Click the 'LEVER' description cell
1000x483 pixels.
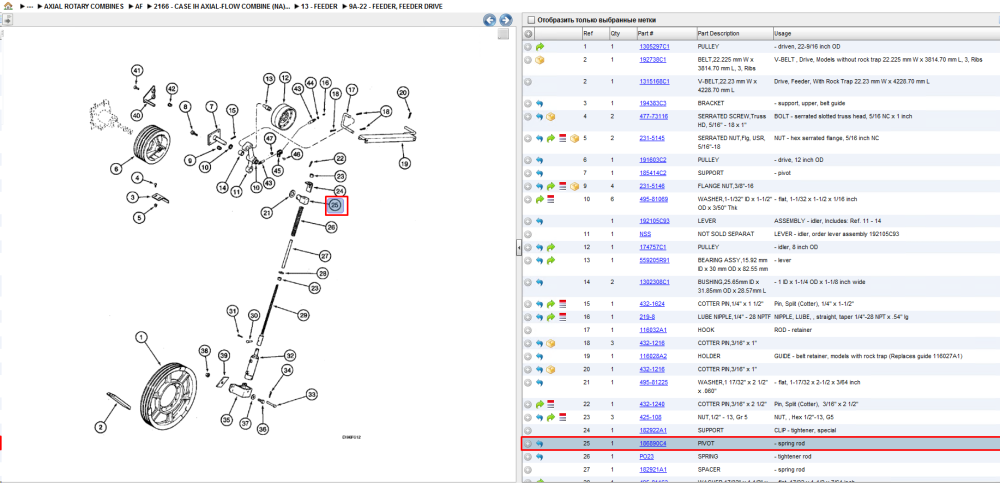(x=707, y=221)
